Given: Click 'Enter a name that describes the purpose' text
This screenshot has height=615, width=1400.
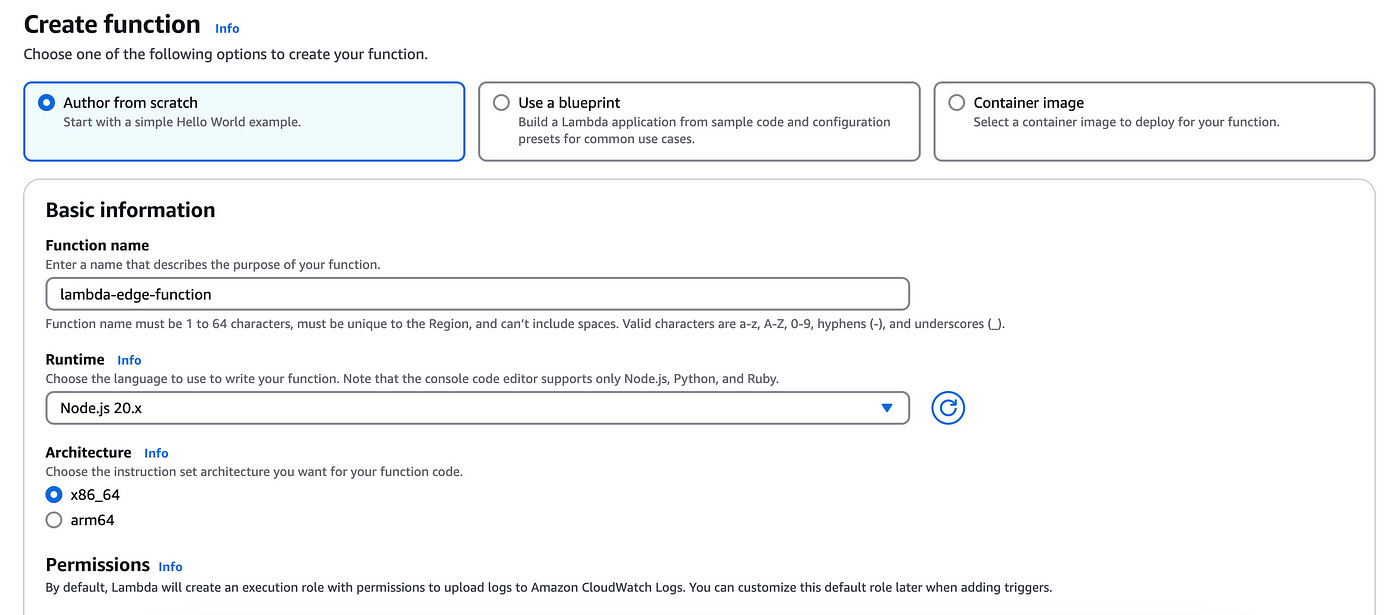Looking at the screenshot, I should pos(213,265).
